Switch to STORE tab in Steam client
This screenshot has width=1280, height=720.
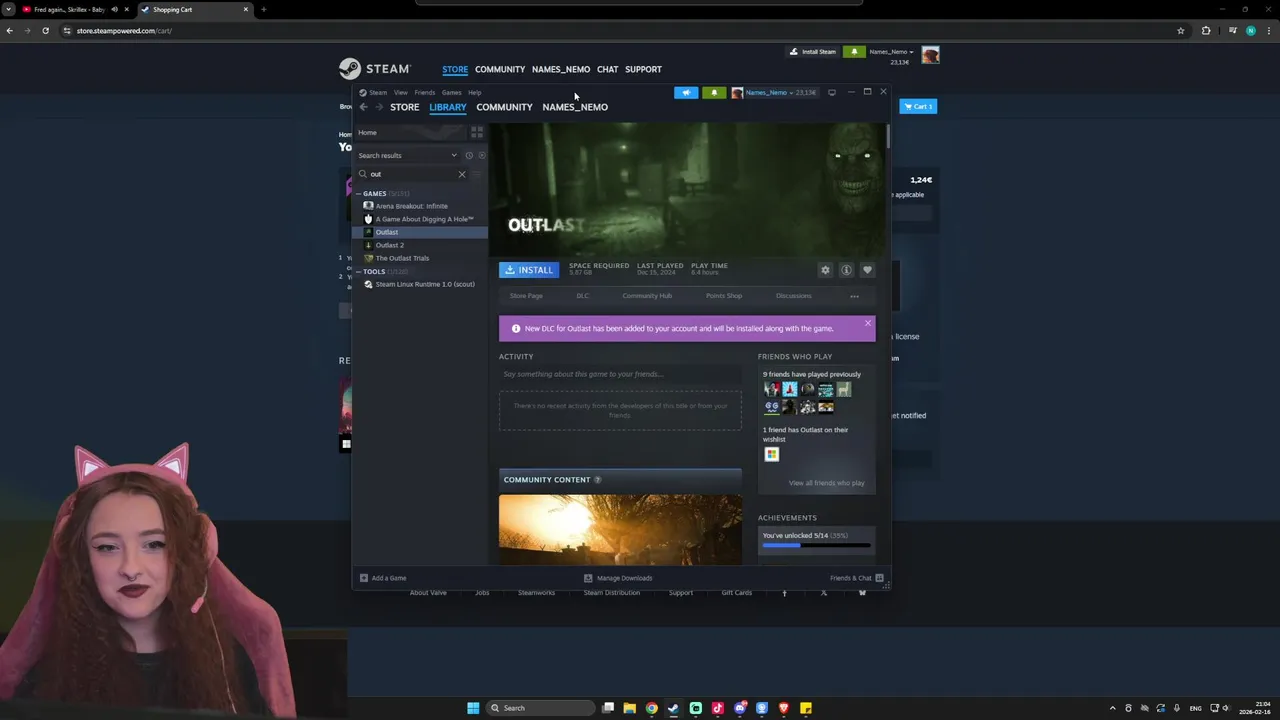pos(405,107)
